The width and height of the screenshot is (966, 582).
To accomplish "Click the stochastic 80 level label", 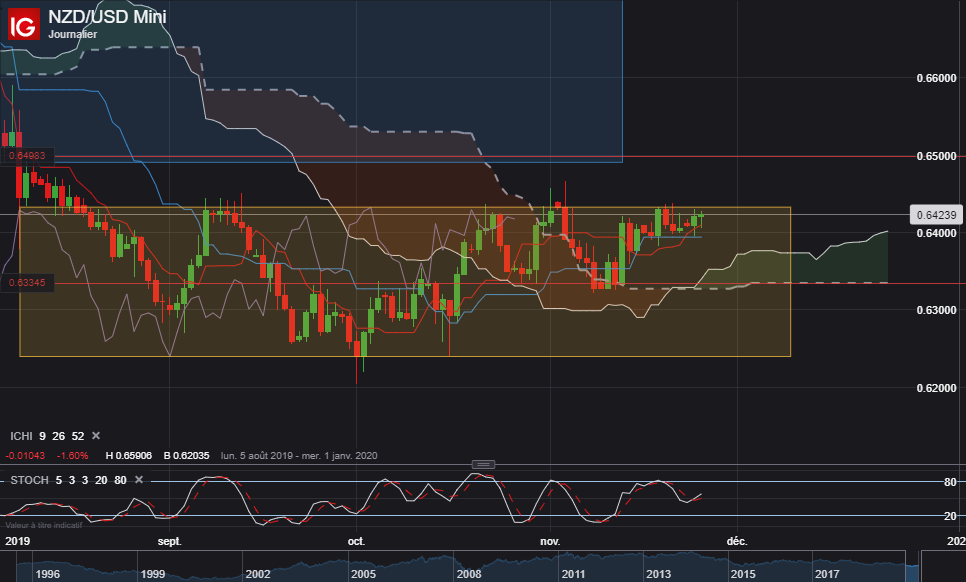I will (x=950, y=482).
